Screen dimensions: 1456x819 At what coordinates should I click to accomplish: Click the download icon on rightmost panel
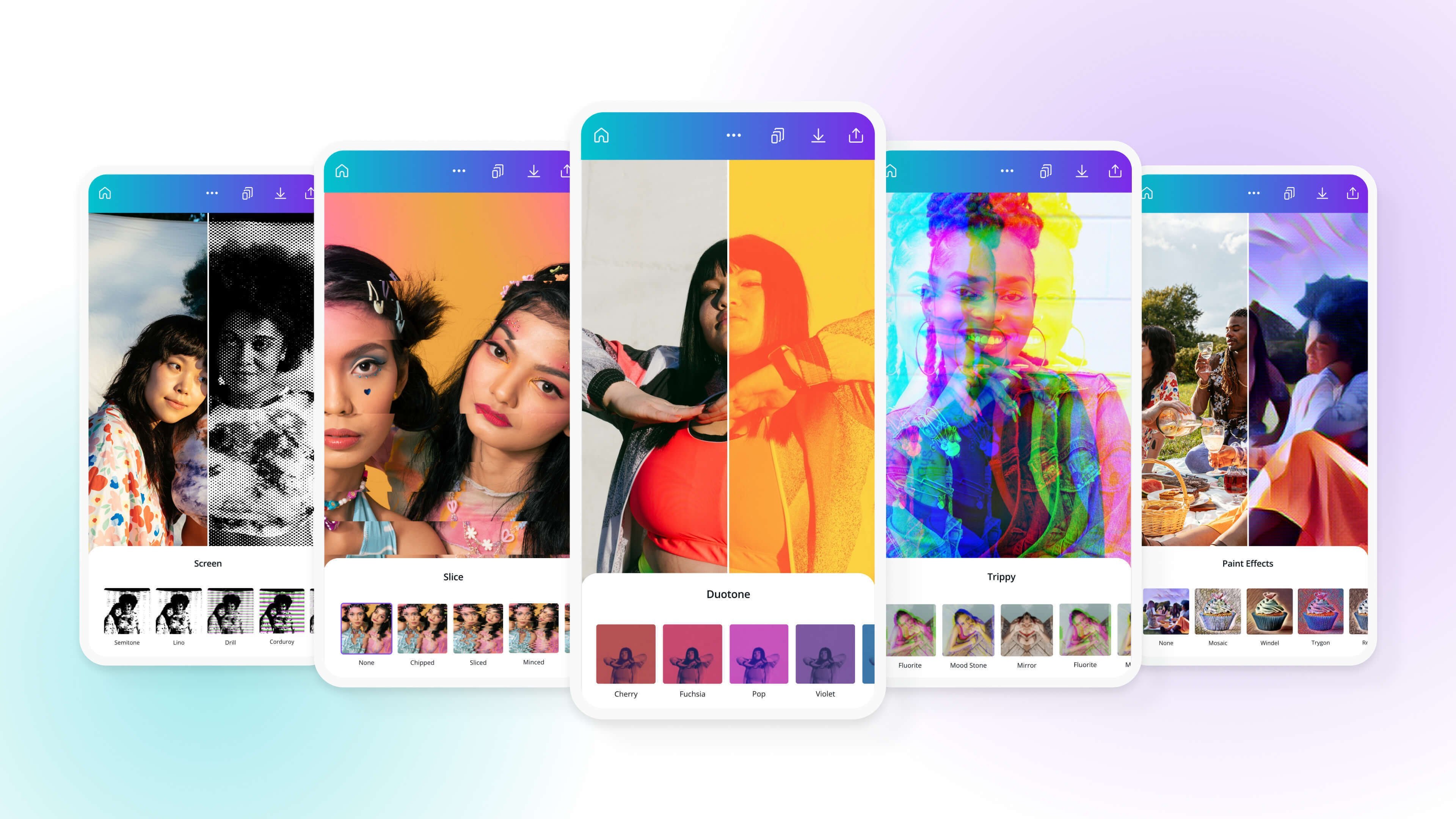click(1322, 194)
